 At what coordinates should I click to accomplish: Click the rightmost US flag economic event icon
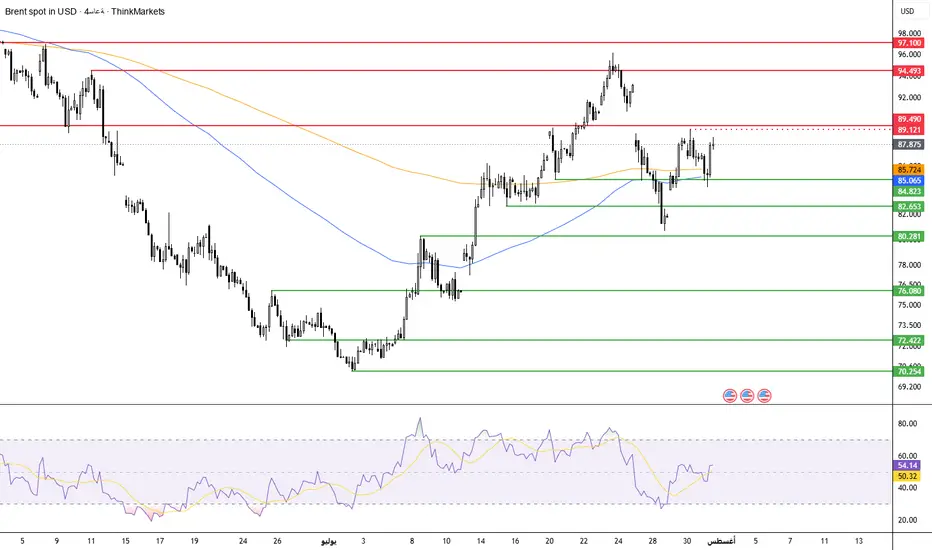[764, 395]
